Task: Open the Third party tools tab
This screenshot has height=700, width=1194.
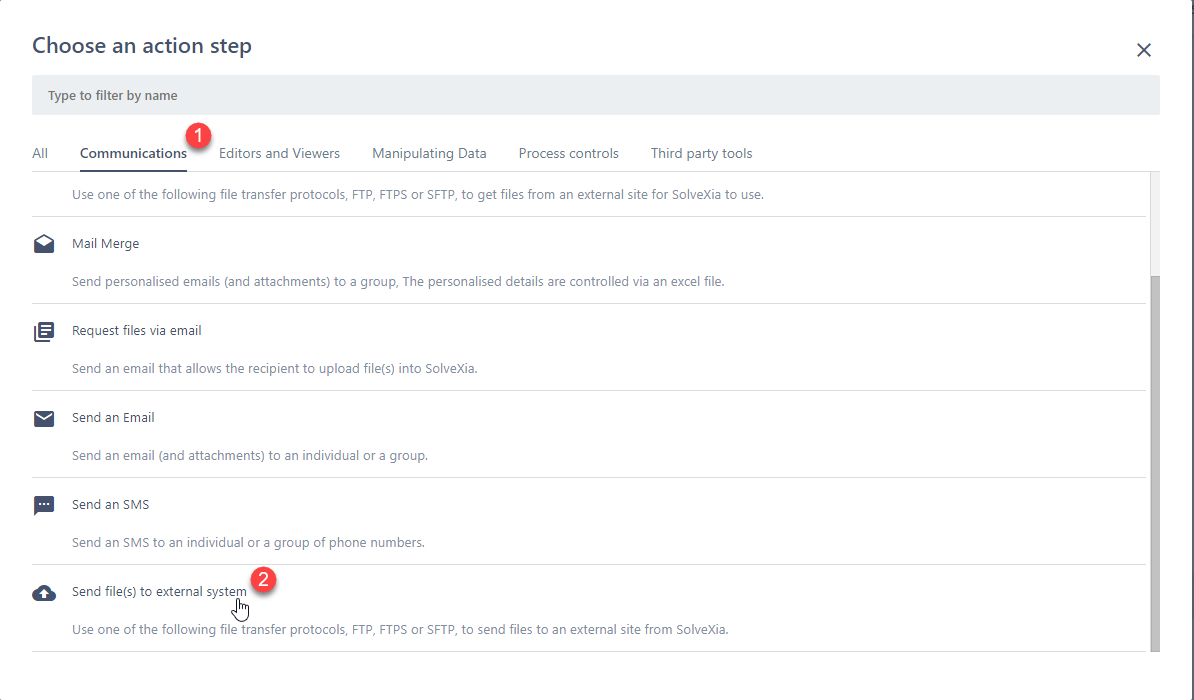Action: (x=701, y=153)
